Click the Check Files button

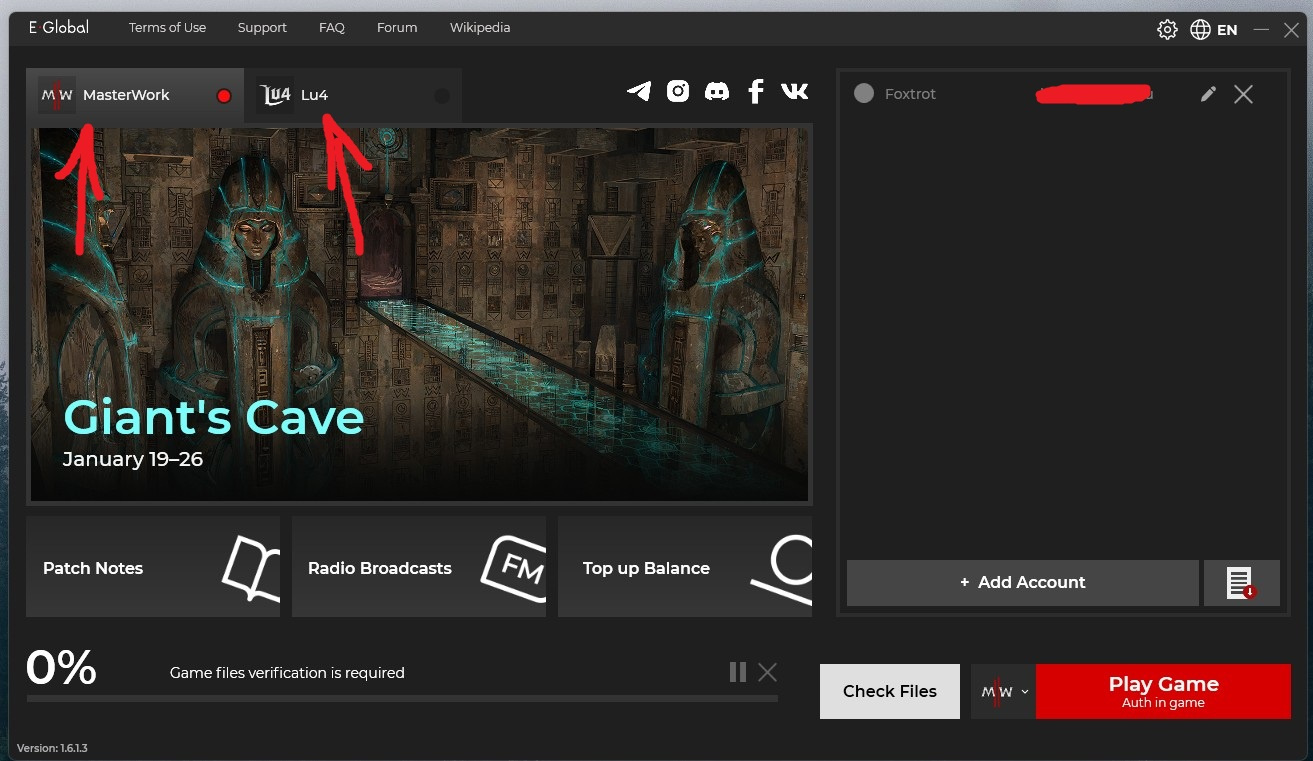pyautogui.click(x=889, y=691)
